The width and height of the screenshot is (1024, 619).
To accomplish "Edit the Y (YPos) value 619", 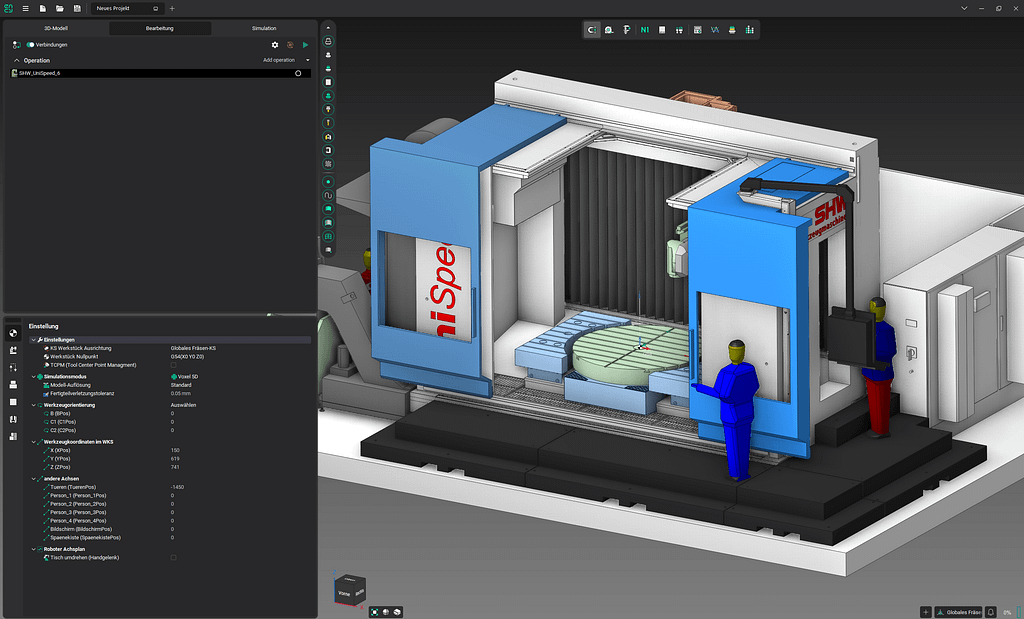I will click(175, 459).
